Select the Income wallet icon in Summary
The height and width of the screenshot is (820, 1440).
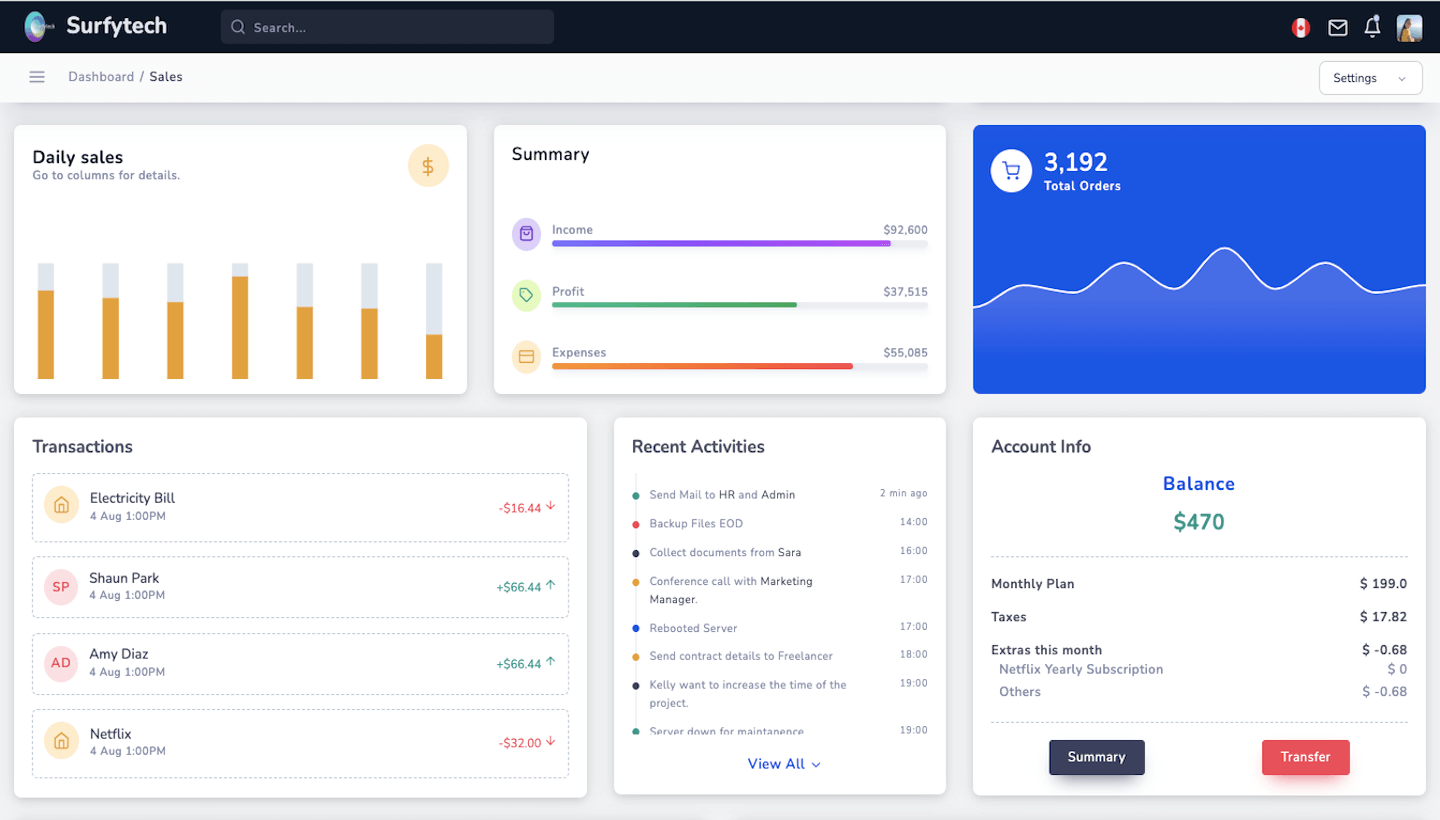(526, 233)
